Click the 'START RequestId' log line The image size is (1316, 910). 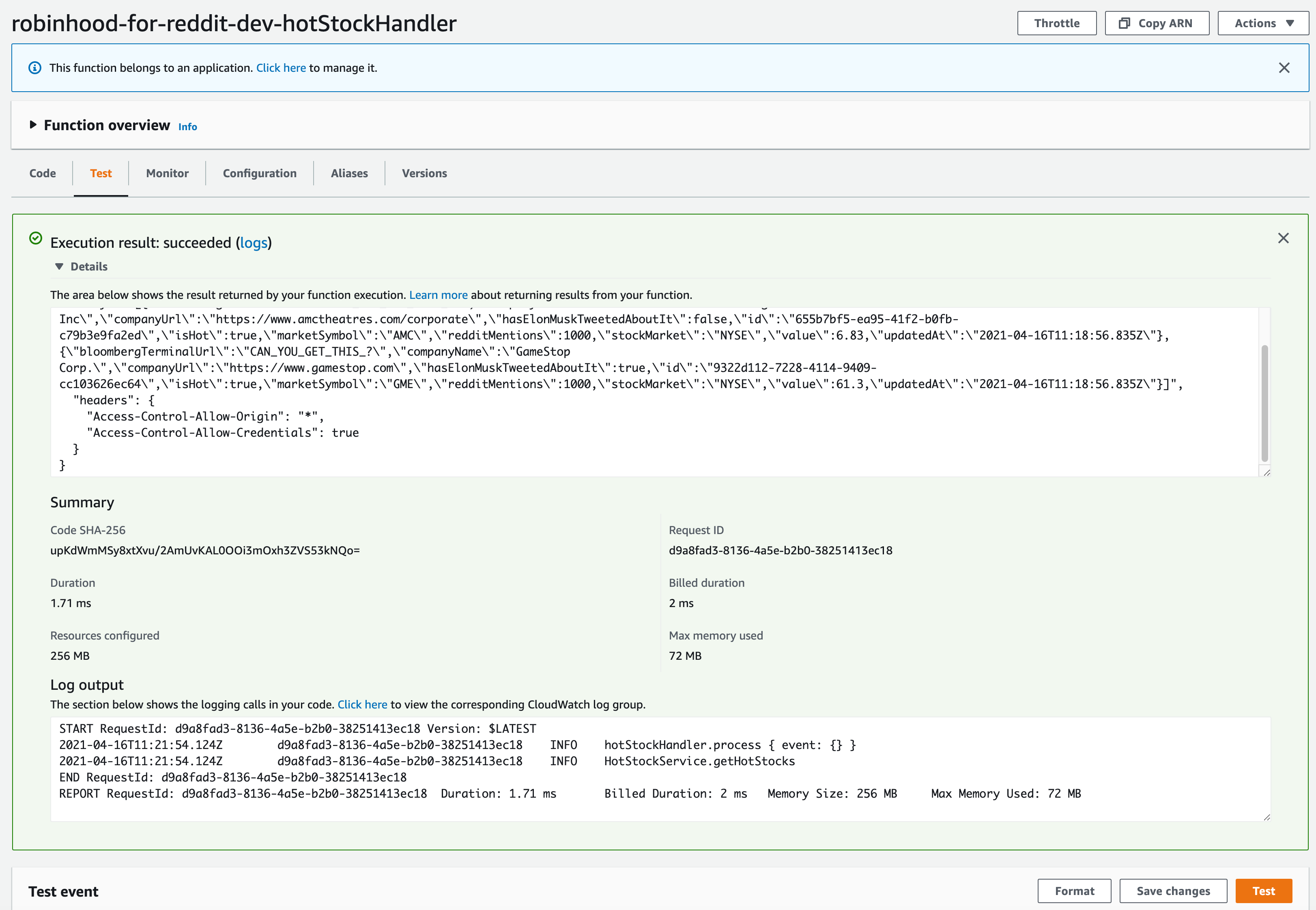(298, 728)
